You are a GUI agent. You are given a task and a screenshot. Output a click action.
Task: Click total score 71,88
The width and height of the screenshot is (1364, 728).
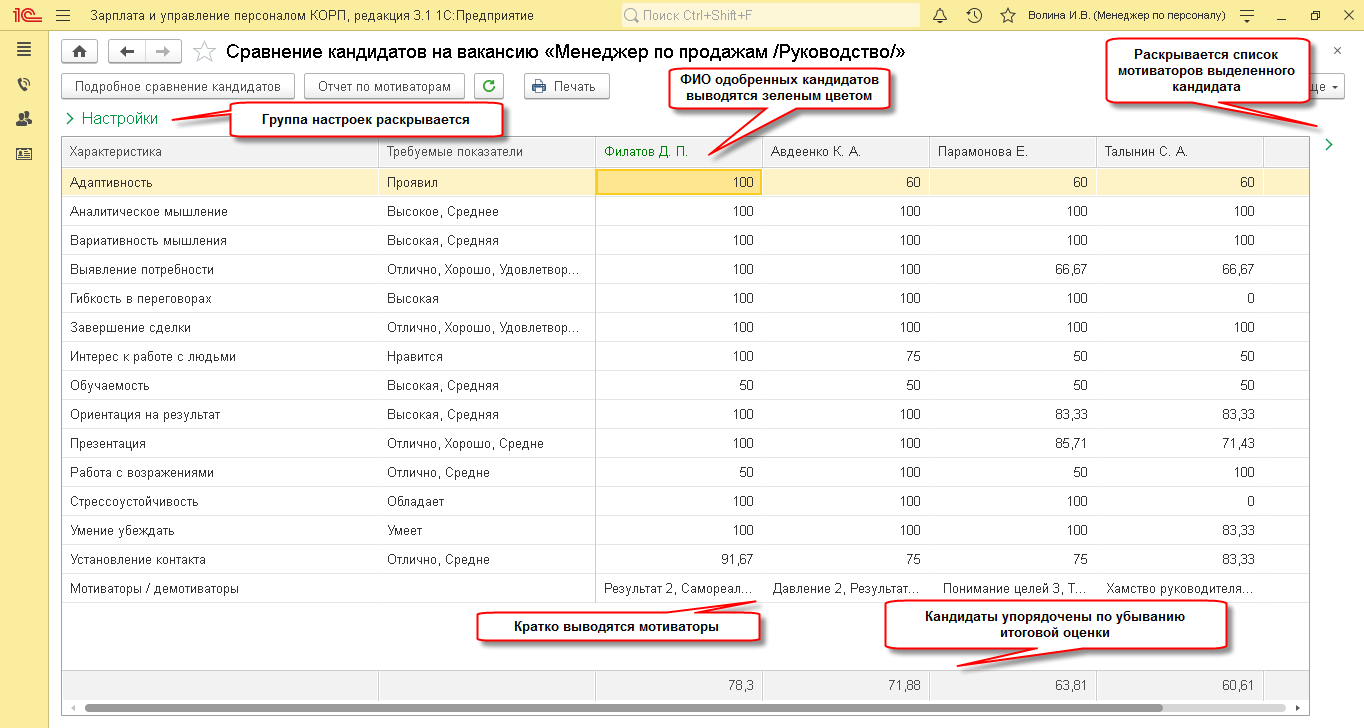click(846, 685)
